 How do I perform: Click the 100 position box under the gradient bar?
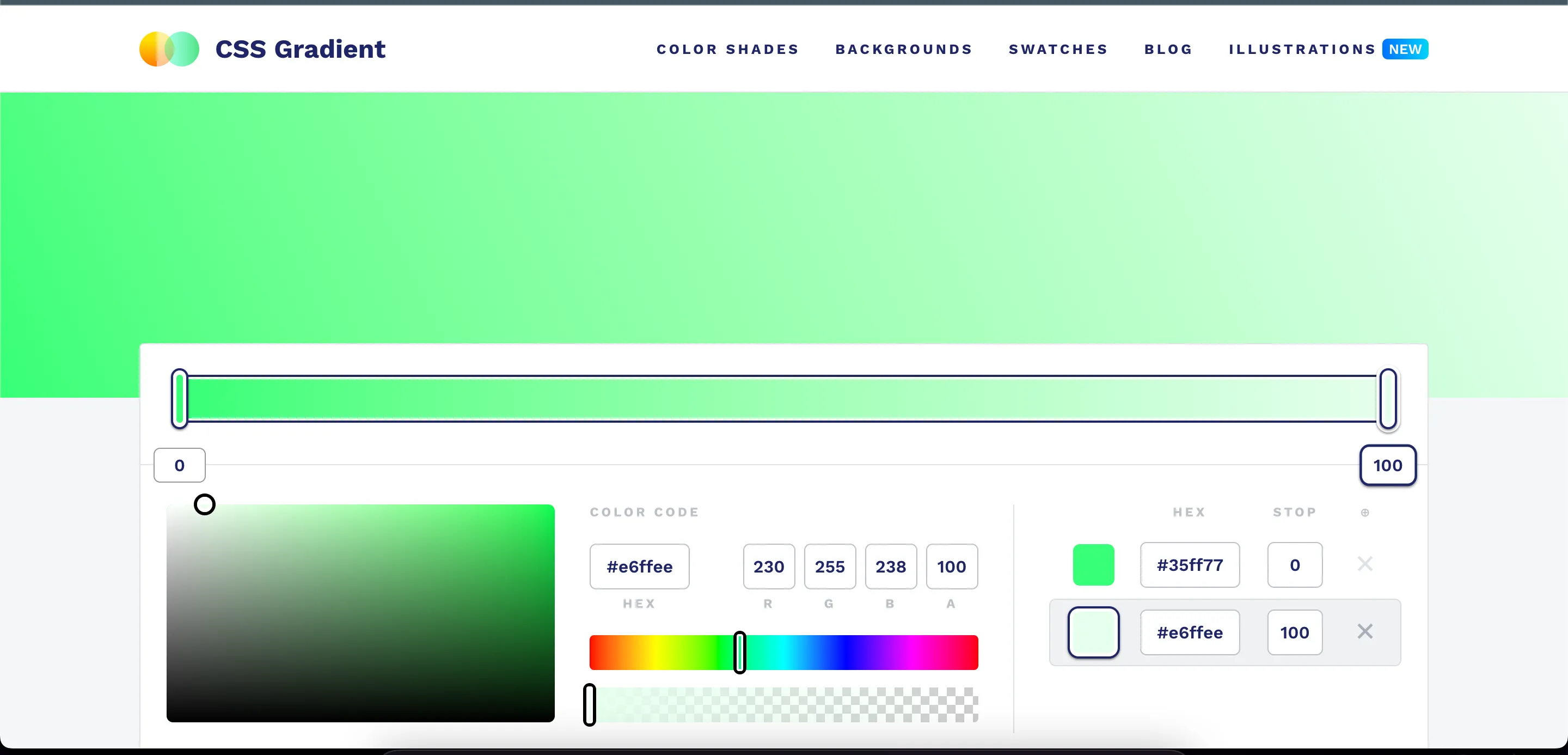click(1388, 465)
